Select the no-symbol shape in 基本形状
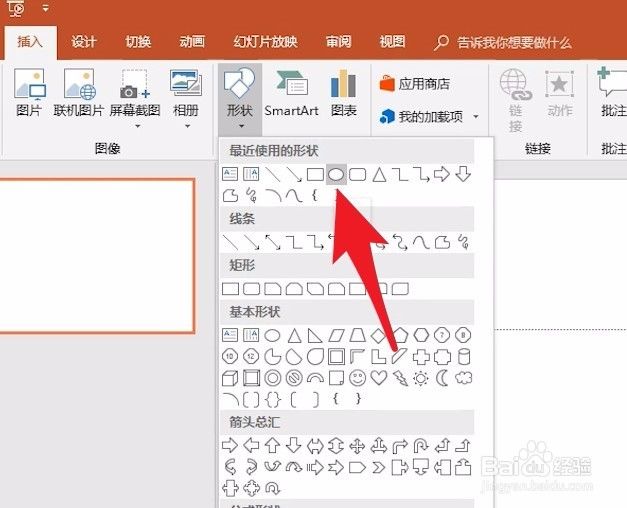 point(294,378)
